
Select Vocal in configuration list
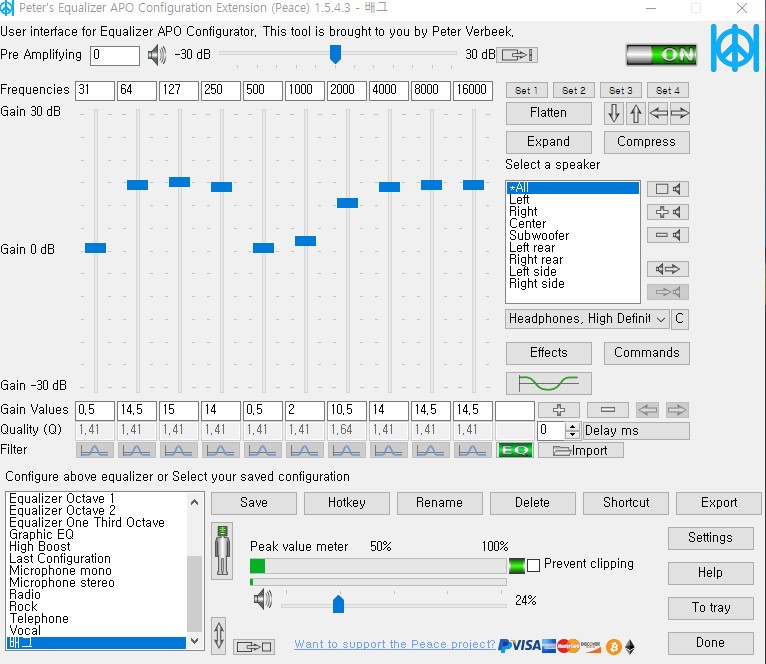point(97,631)
